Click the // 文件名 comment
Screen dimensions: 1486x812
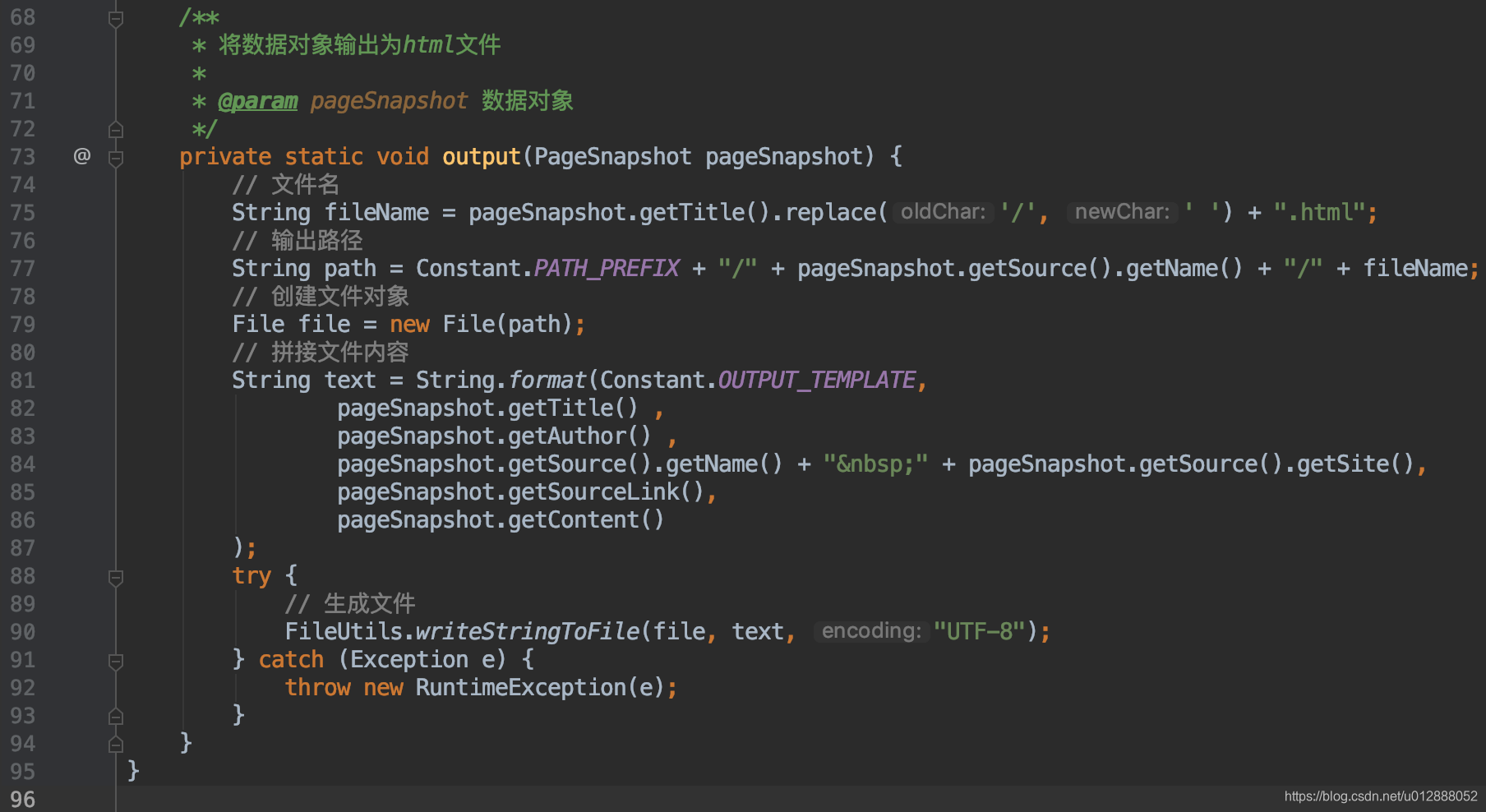pos(286,185)
